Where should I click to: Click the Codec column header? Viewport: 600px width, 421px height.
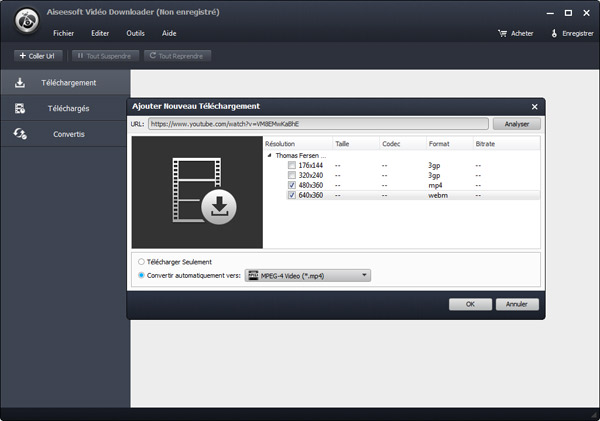click(403, 144)
